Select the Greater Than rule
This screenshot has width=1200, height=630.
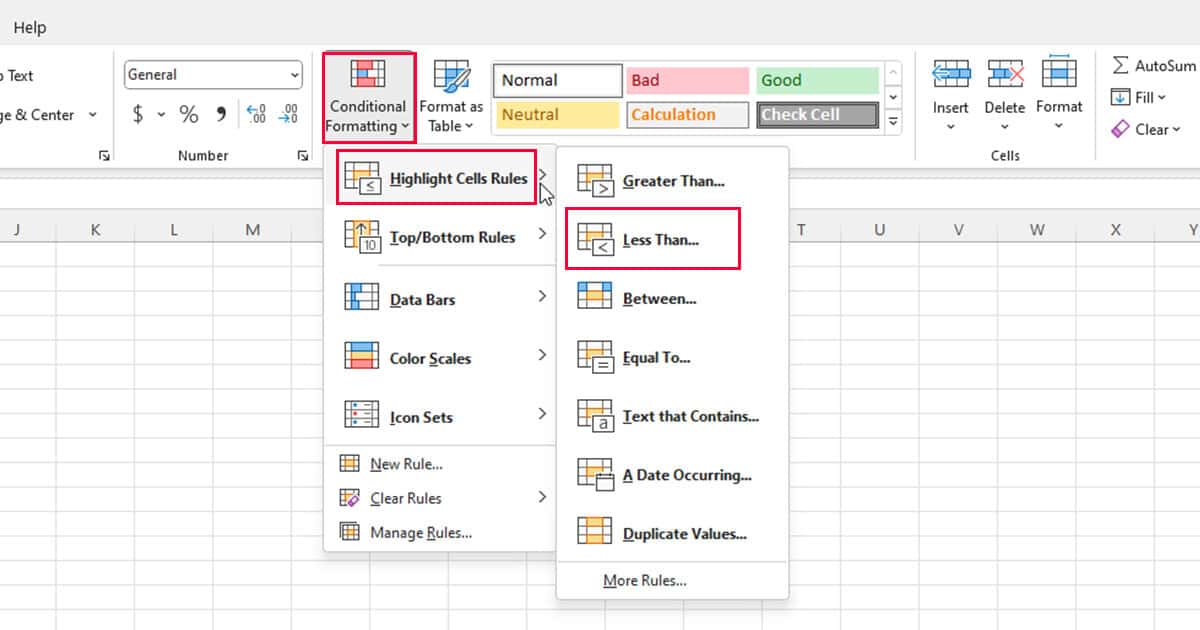tap(672, 181)
